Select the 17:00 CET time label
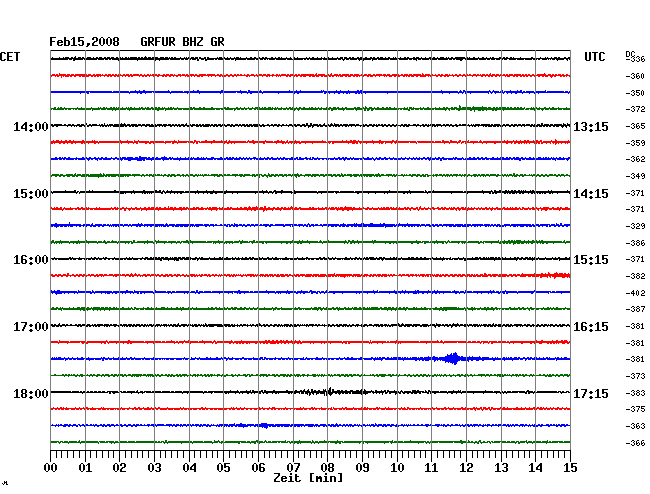 click(31, 327)
